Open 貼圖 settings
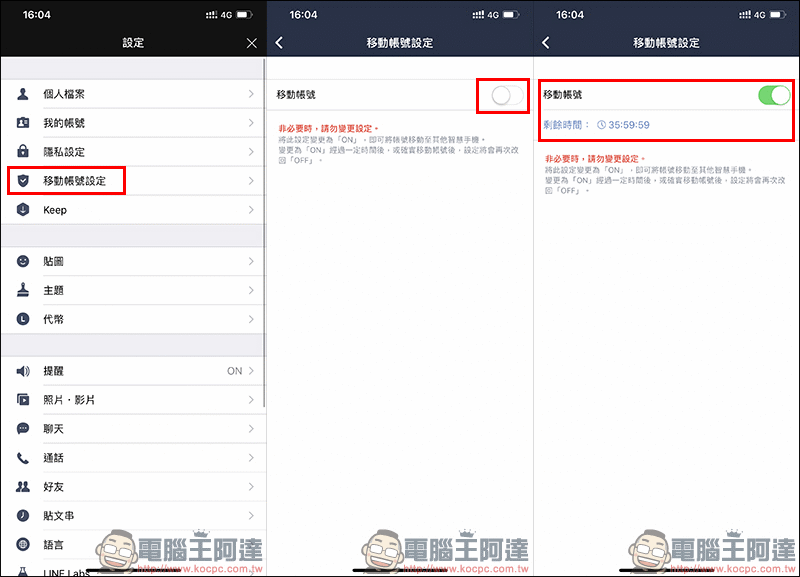 pos(133,261)
